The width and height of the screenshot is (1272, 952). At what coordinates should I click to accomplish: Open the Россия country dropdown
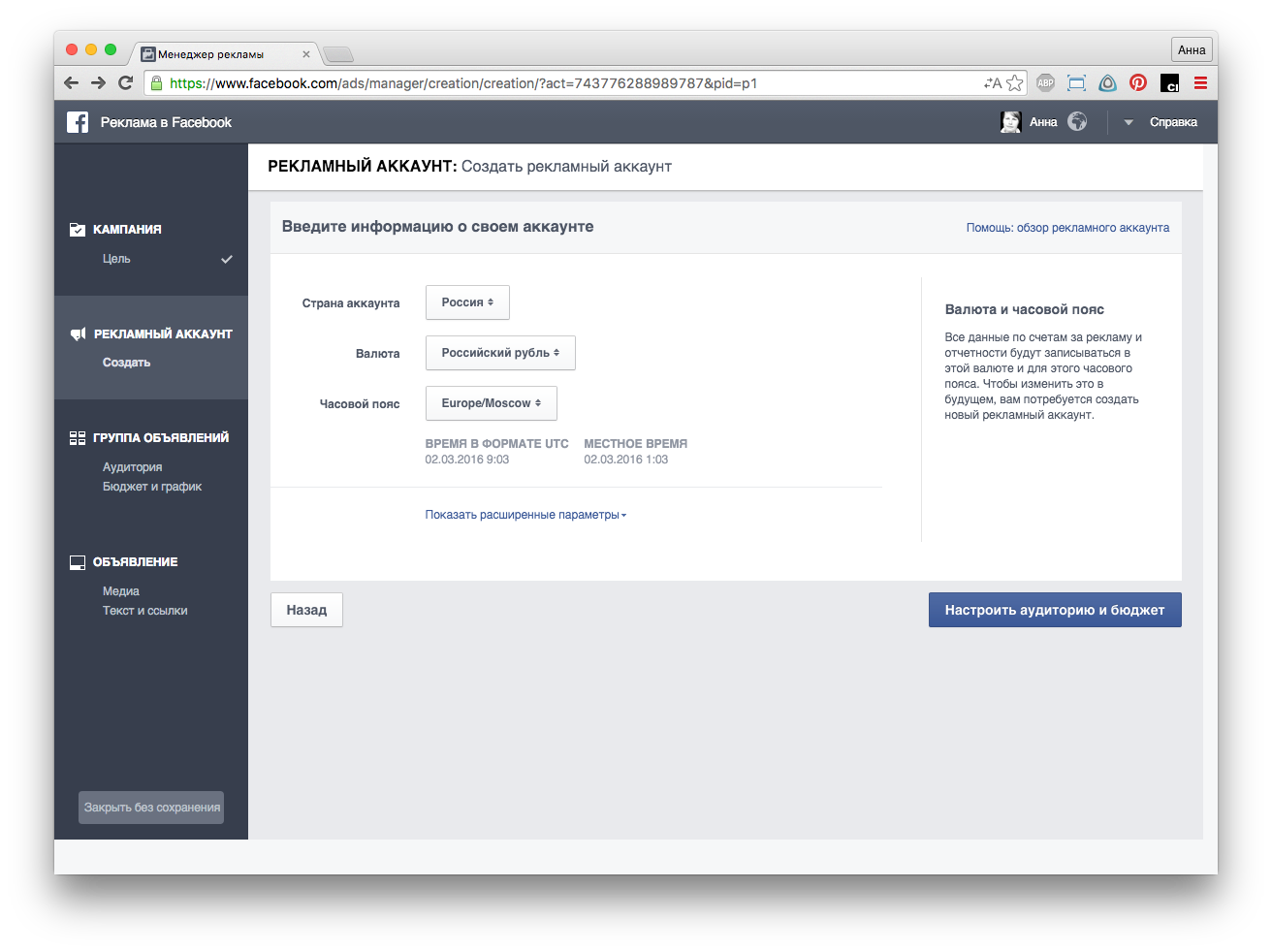[x=467, y=302]
